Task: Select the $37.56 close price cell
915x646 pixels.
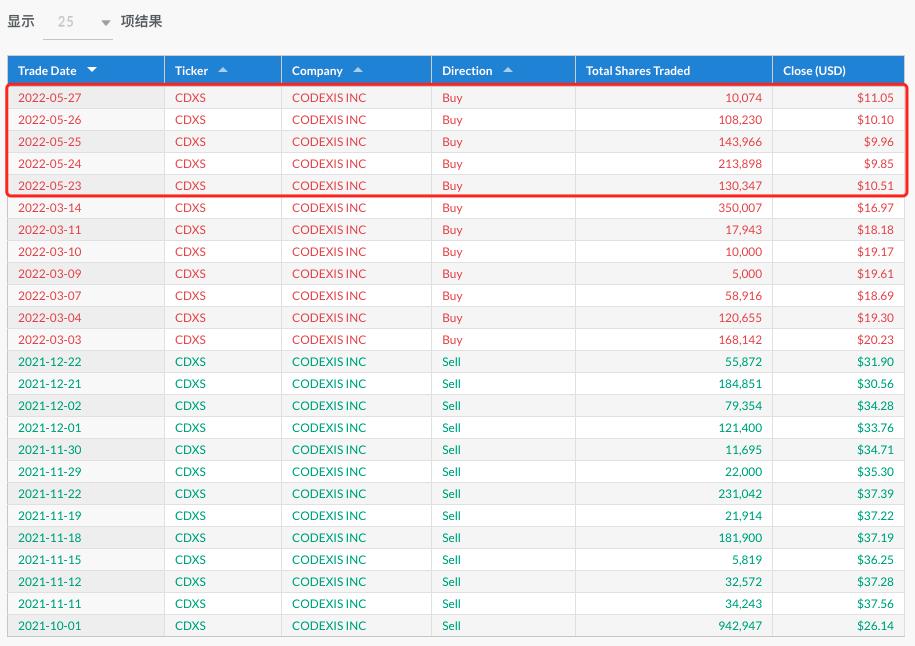Action: tap(875, 604)
